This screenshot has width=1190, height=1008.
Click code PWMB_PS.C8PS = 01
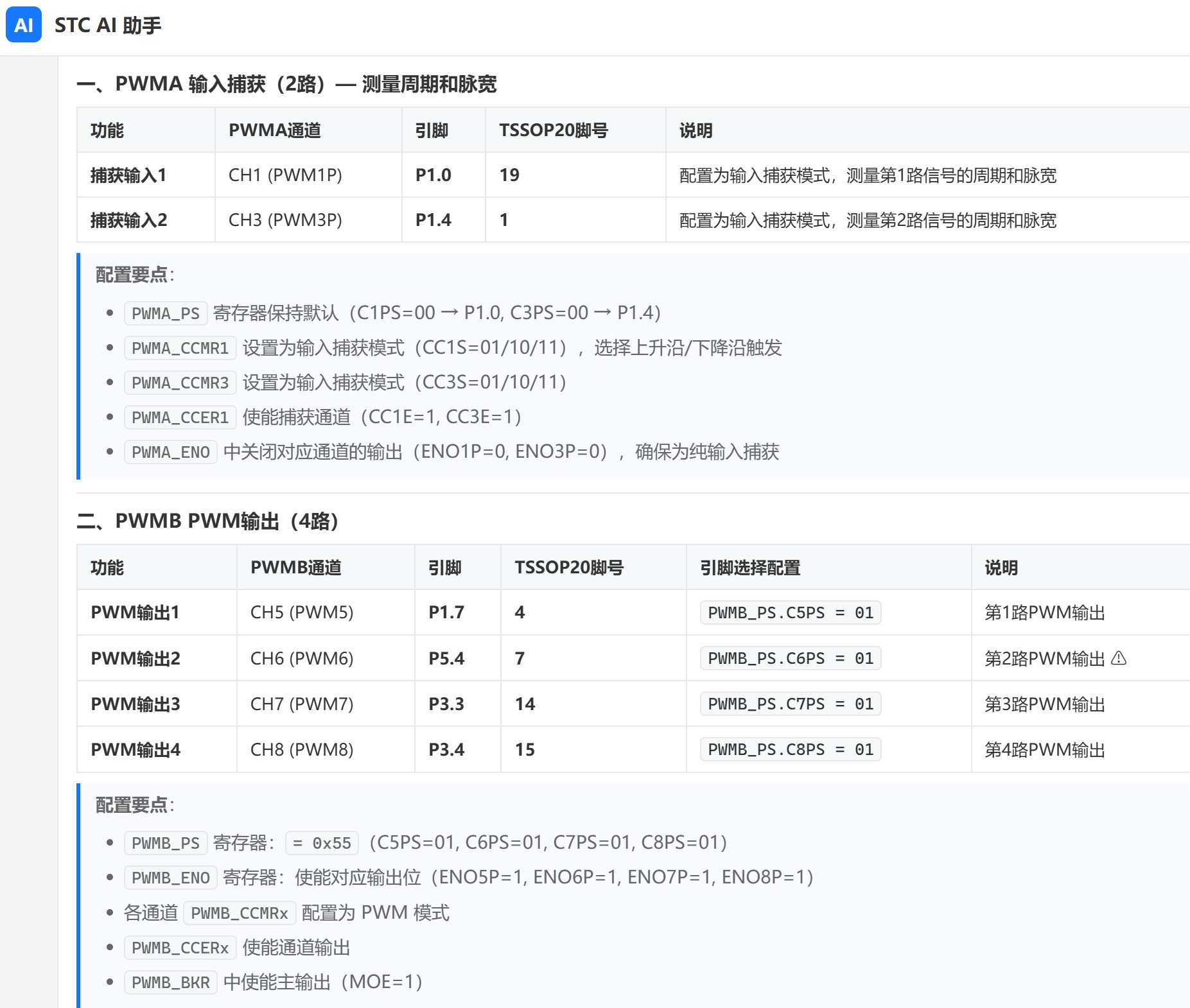(791, 749)
